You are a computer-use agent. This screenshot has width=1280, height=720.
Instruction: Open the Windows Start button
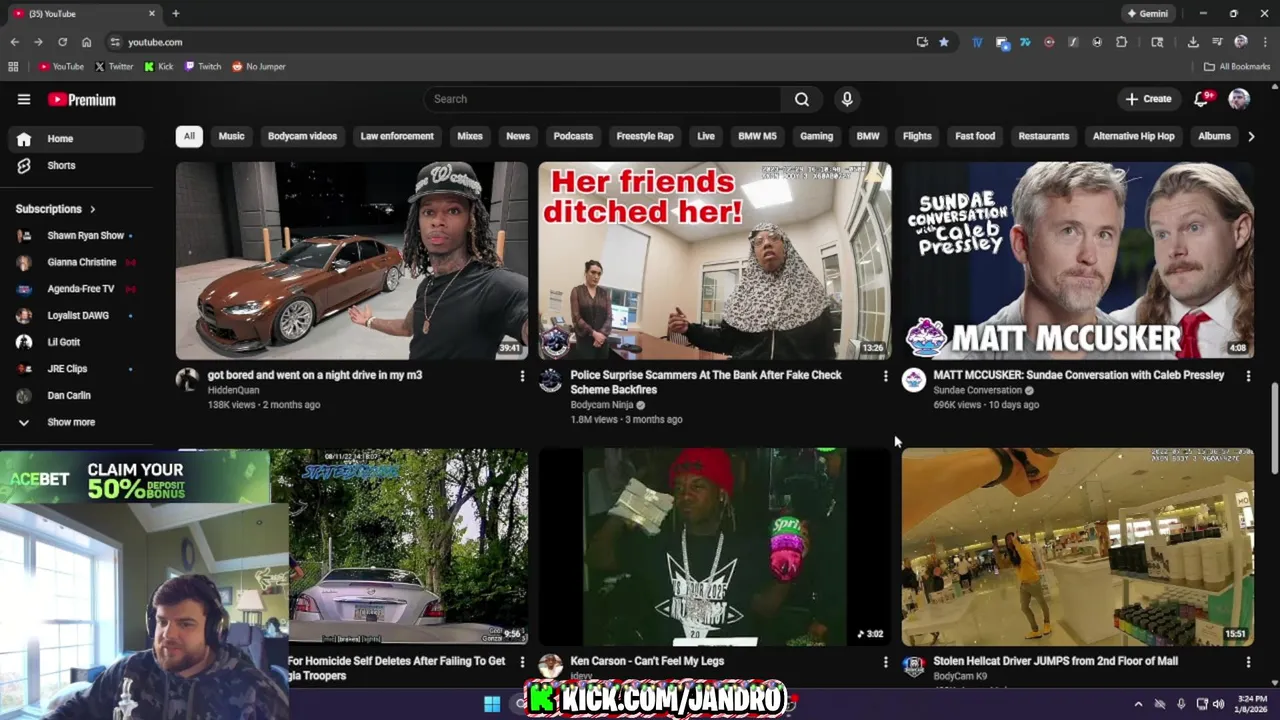[x=492, y=704]
